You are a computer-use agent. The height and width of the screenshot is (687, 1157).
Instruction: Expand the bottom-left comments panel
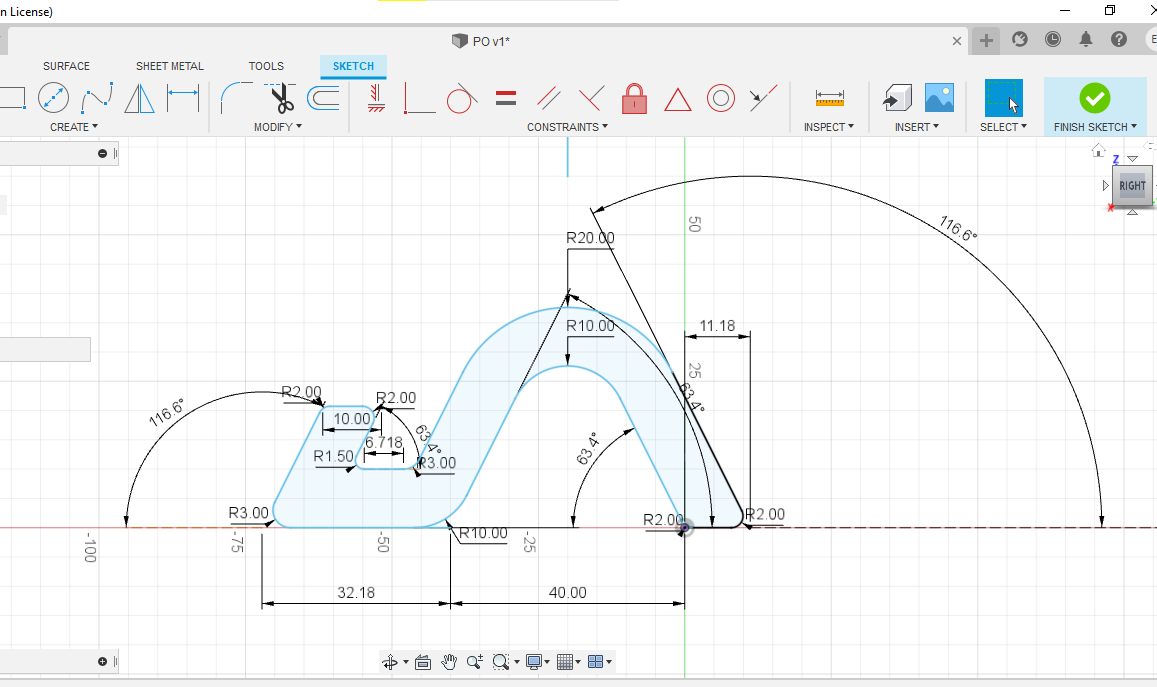point(103,661)
